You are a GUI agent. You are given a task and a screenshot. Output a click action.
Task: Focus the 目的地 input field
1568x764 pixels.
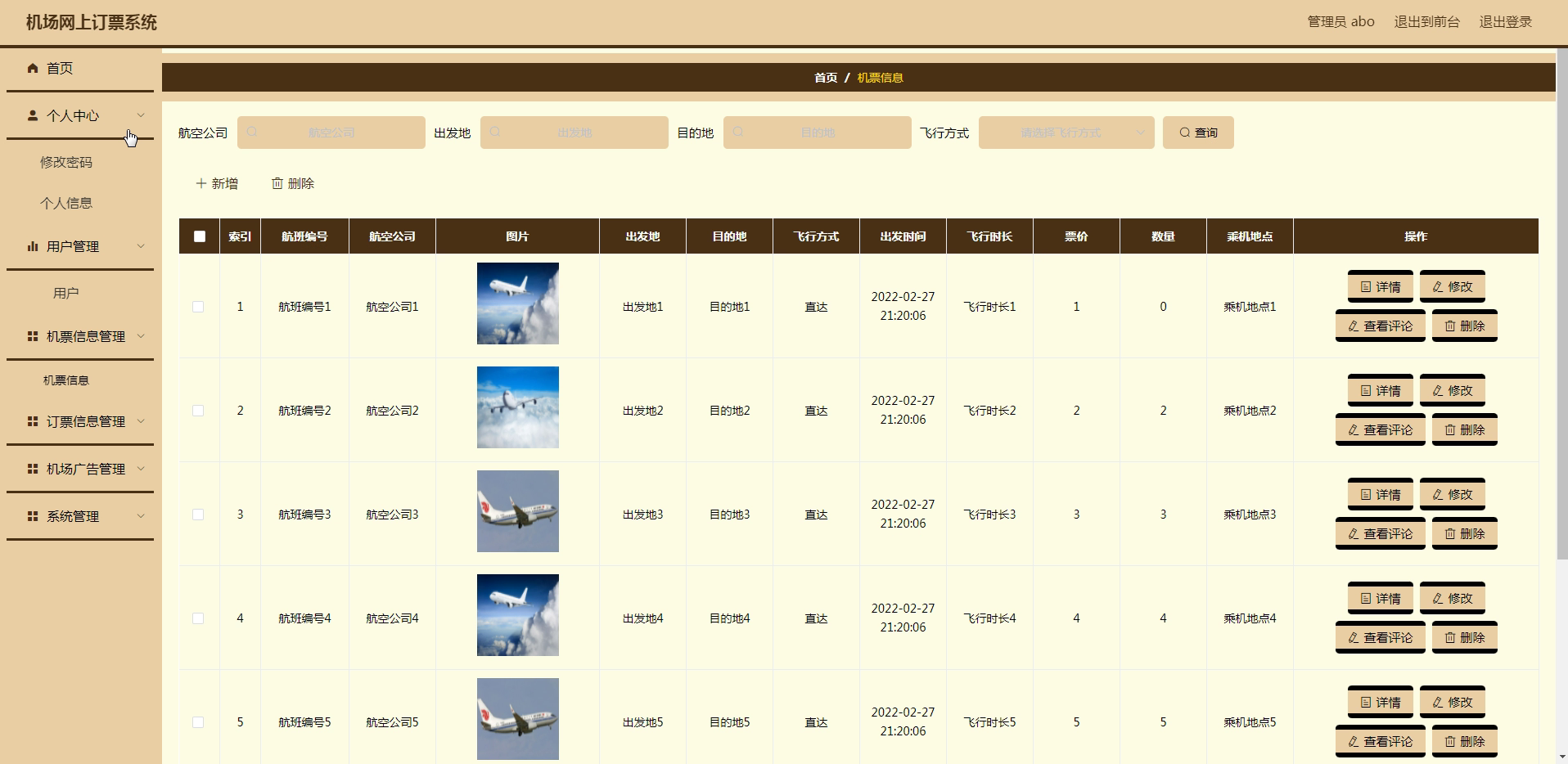tap(818, 133)
